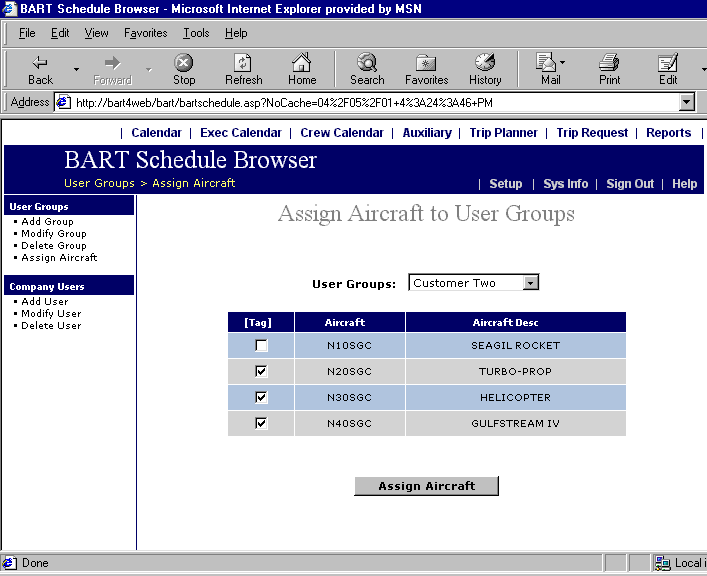Uncheck the N40SGC Gulfstream IV checkbox
This screenshot has height=576, width=707.
tap(261, 424)
